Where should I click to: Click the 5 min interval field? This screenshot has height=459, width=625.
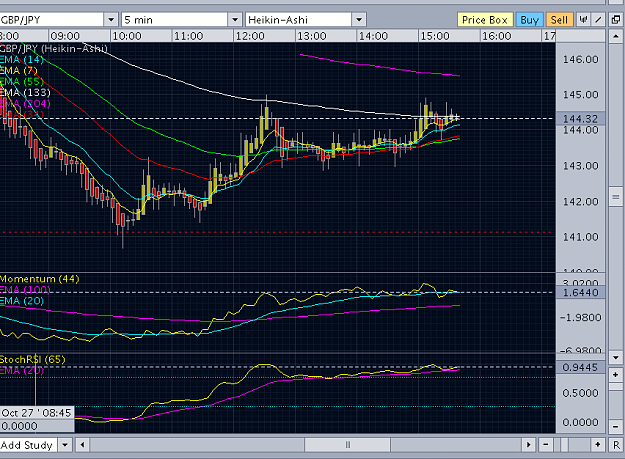pos(175,20)
